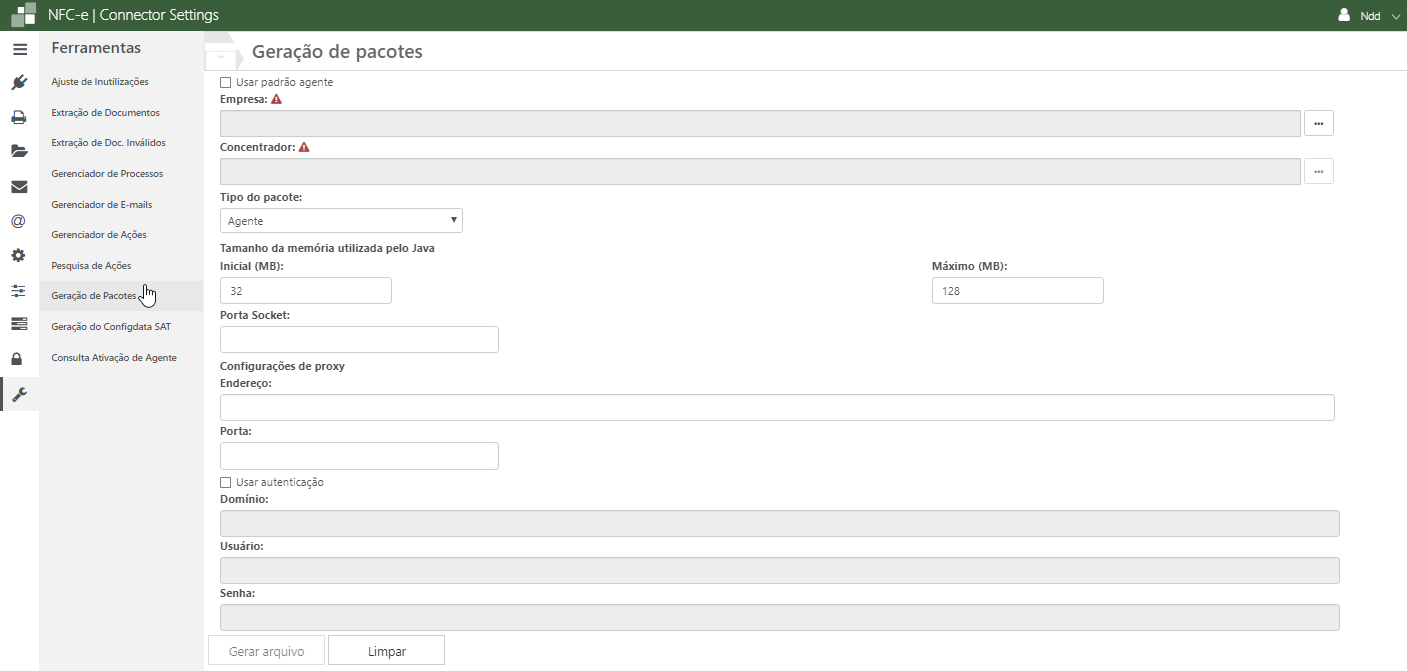Click the open folder sidebar icon
Viewport: 1407px width, 671px height.
pos(19,152)
